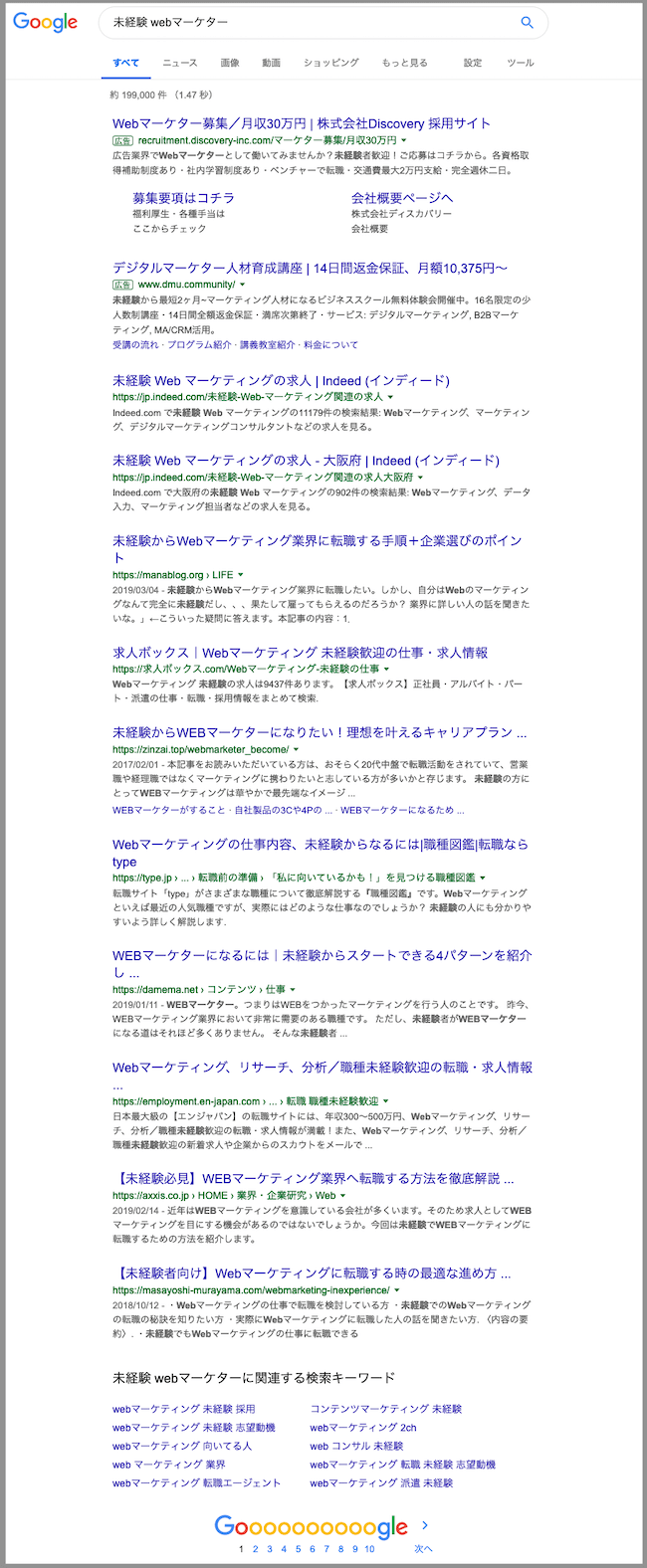Click the 受講の流れ sublink

[135, 345]
